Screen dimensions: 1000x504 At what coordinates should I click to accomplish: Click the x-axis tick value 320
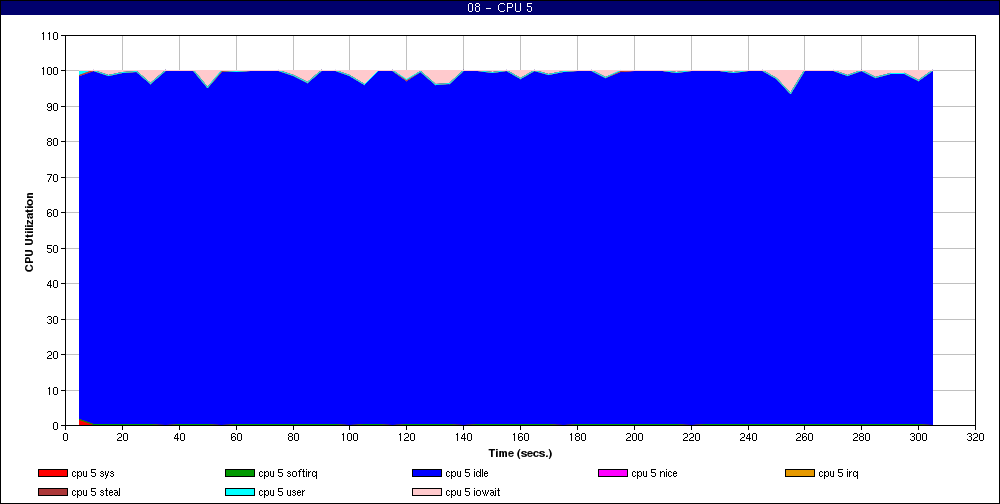975,438
